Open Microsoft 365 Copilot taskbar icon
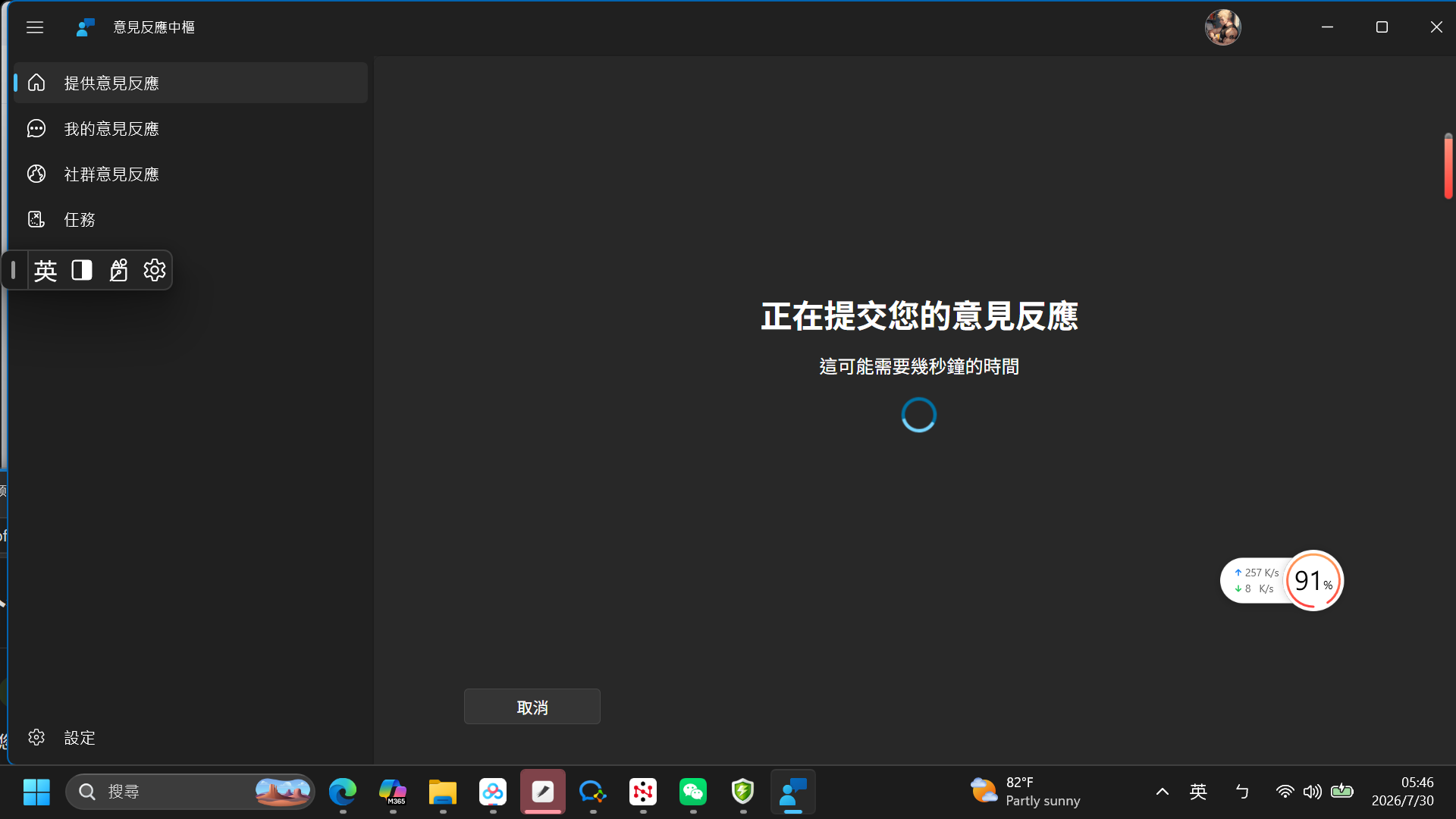The height and width of the screenshot is (819, 1456). tap(393, 792)
